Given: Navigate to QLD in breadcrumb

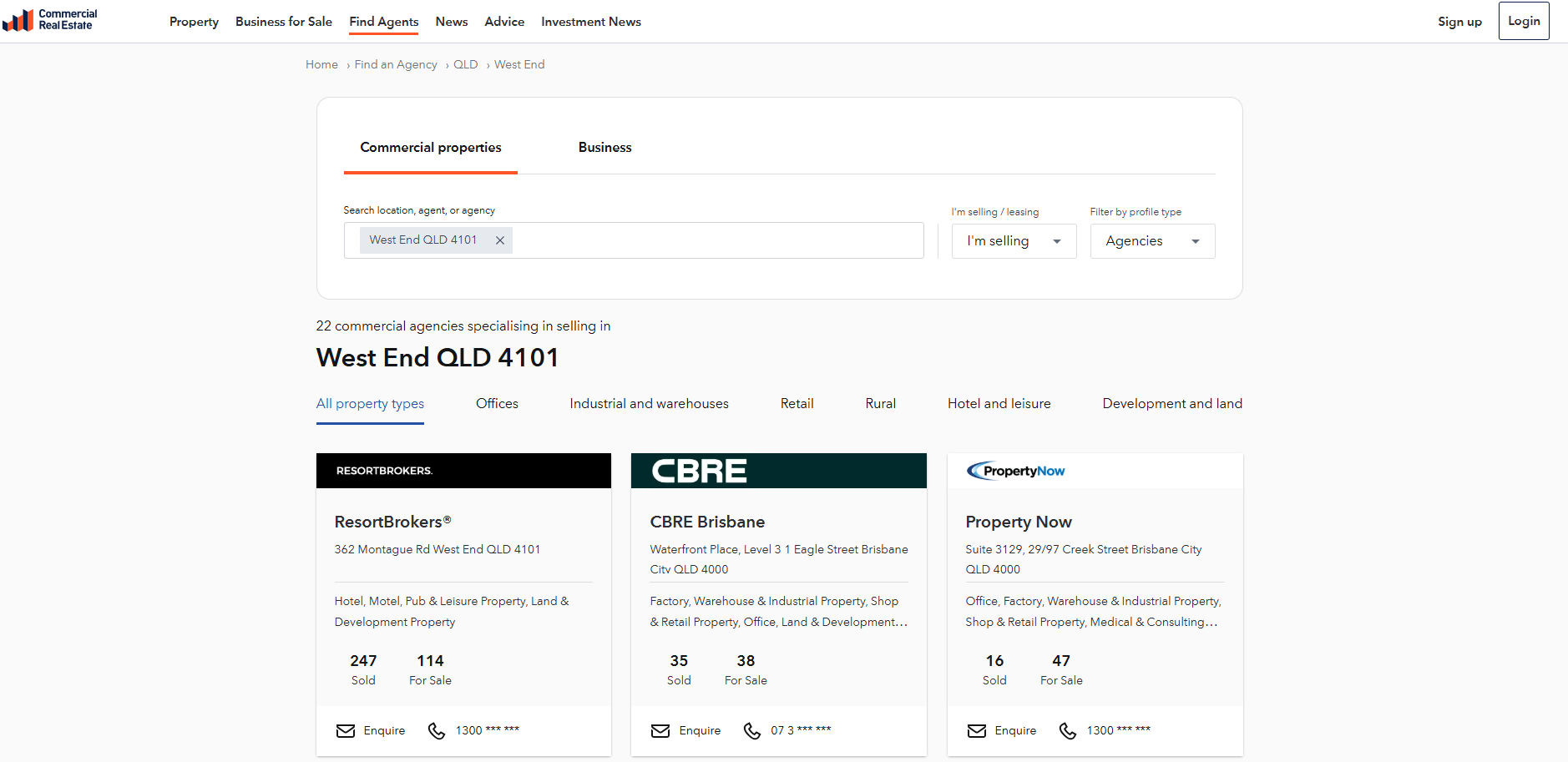Looking at the screenshot, I should pos(465,65).
